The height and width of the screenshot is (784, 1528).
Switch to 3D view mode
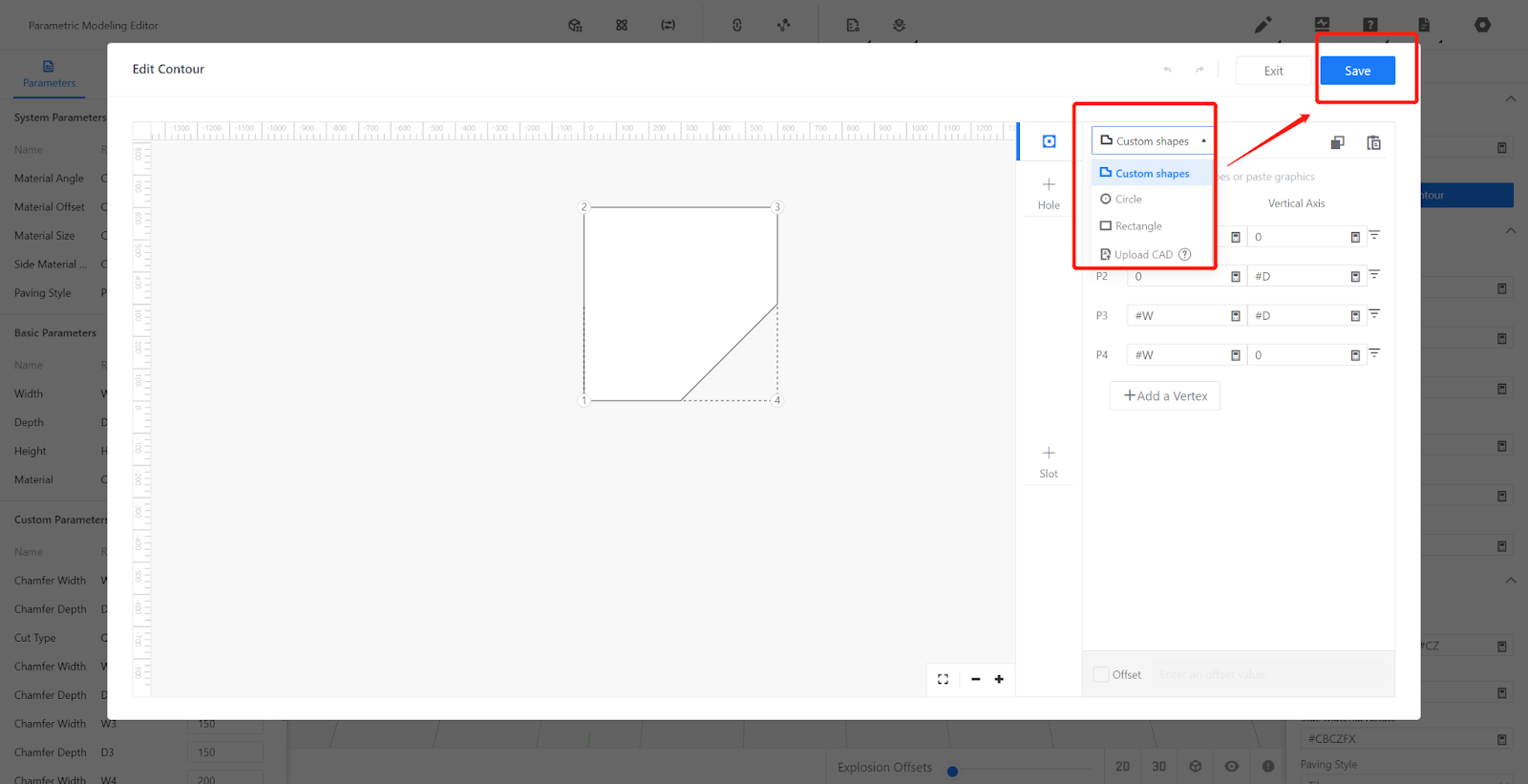[x=1158, y=766]
